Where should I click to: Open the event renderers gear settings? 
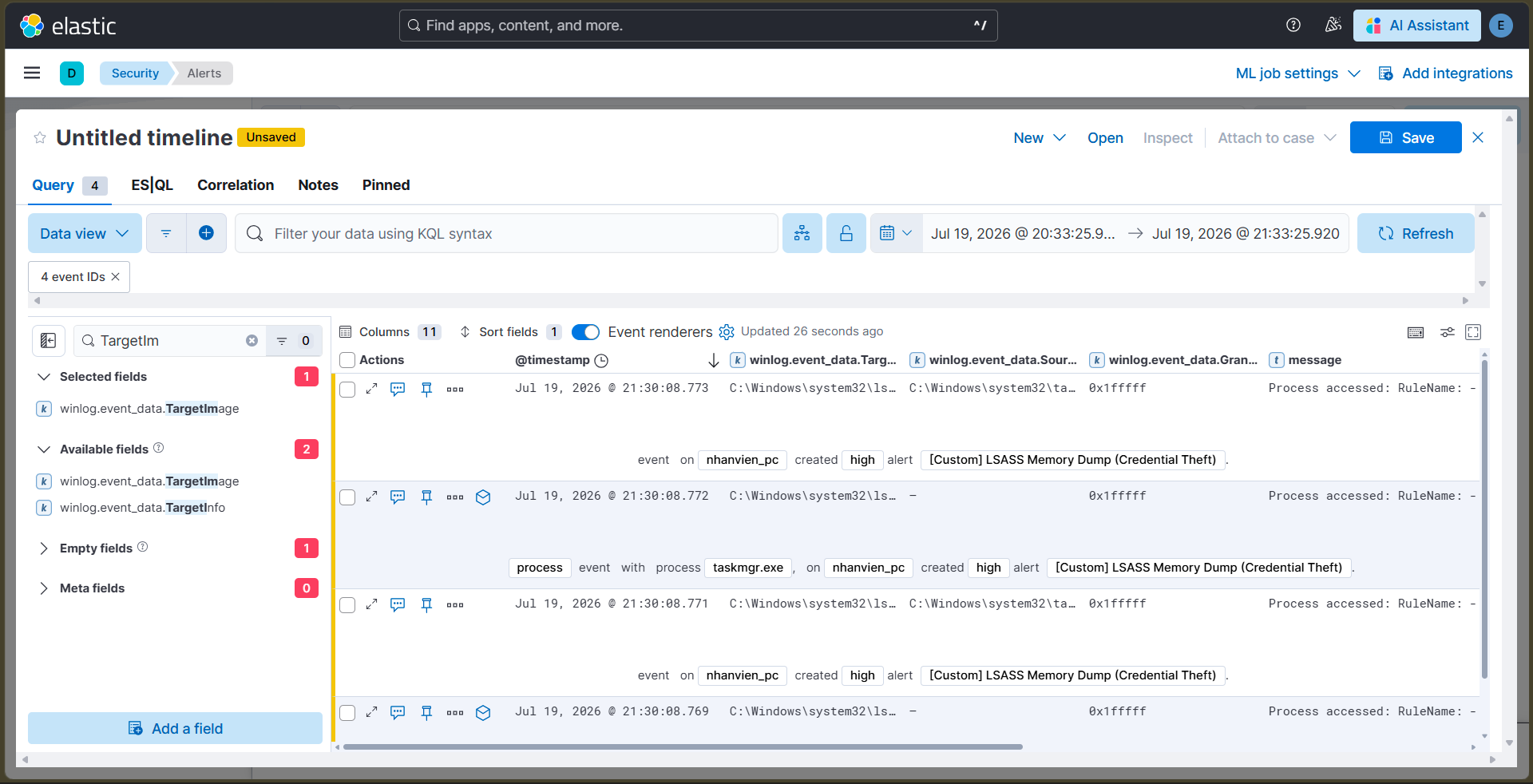pyautogui.click(x=726, y=332)
